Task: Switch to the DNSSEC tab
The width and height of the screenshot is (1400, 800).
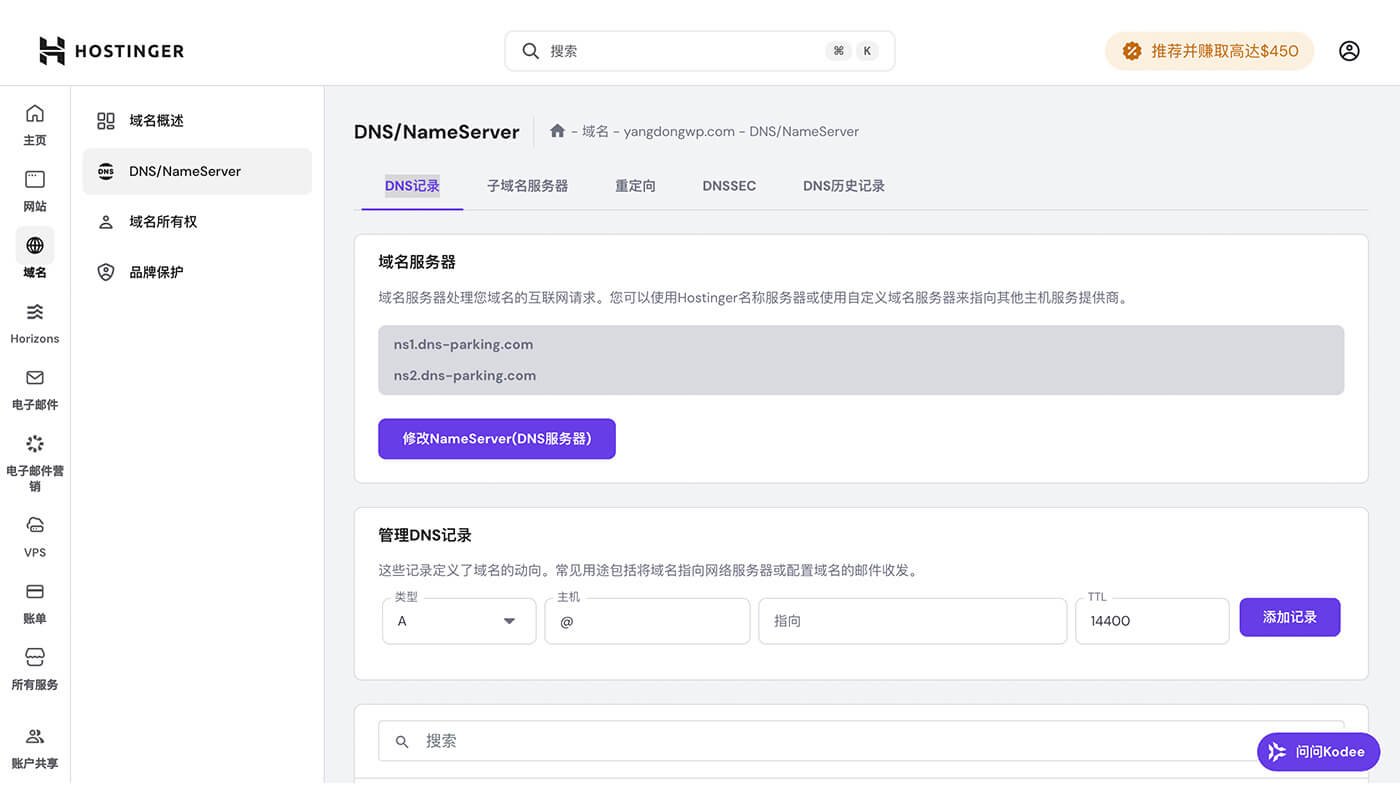Action: coord(728,185)
